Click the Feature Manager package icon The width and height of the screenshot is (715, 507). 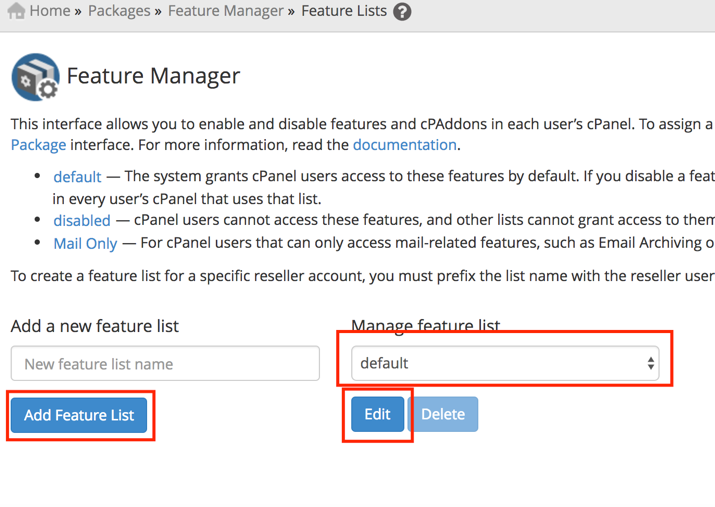click(36, 77)
